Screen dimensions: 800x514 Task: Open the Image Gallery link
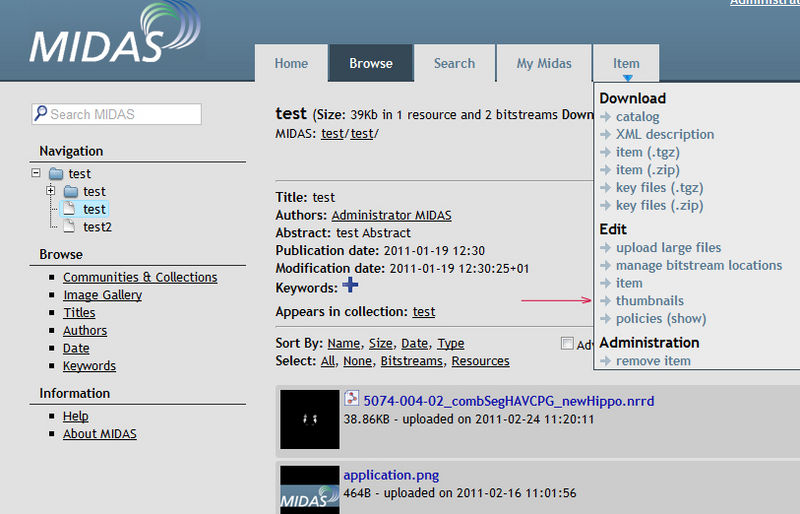click(x=102, y=295)
